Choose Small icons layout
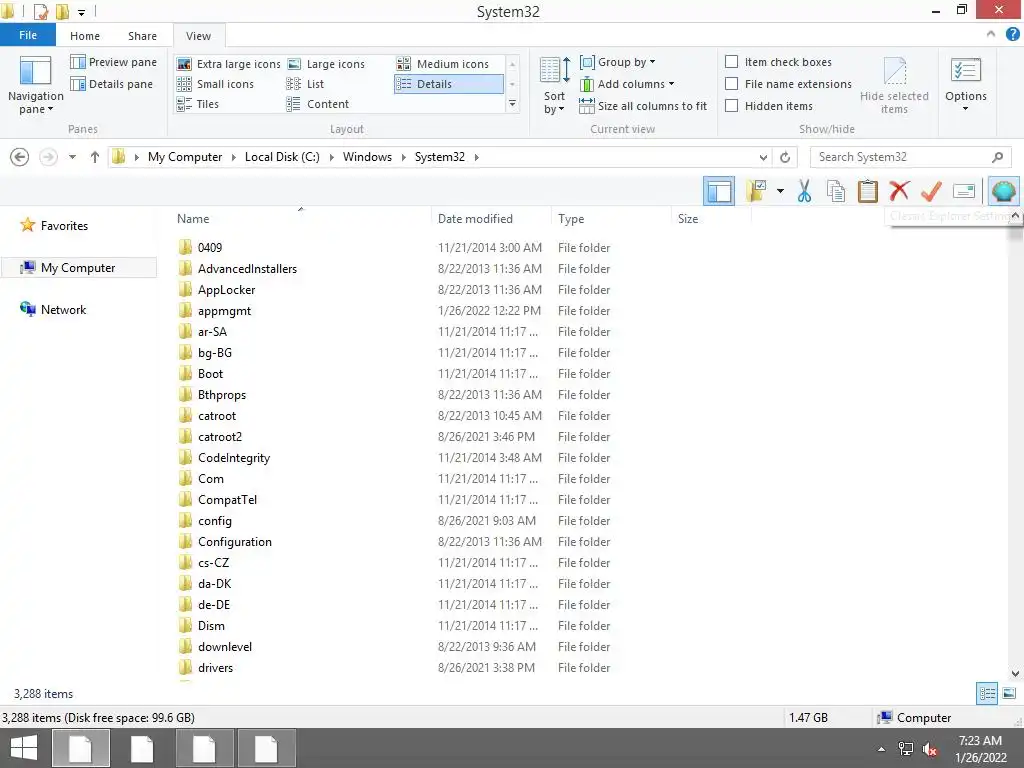 [215, 84]
